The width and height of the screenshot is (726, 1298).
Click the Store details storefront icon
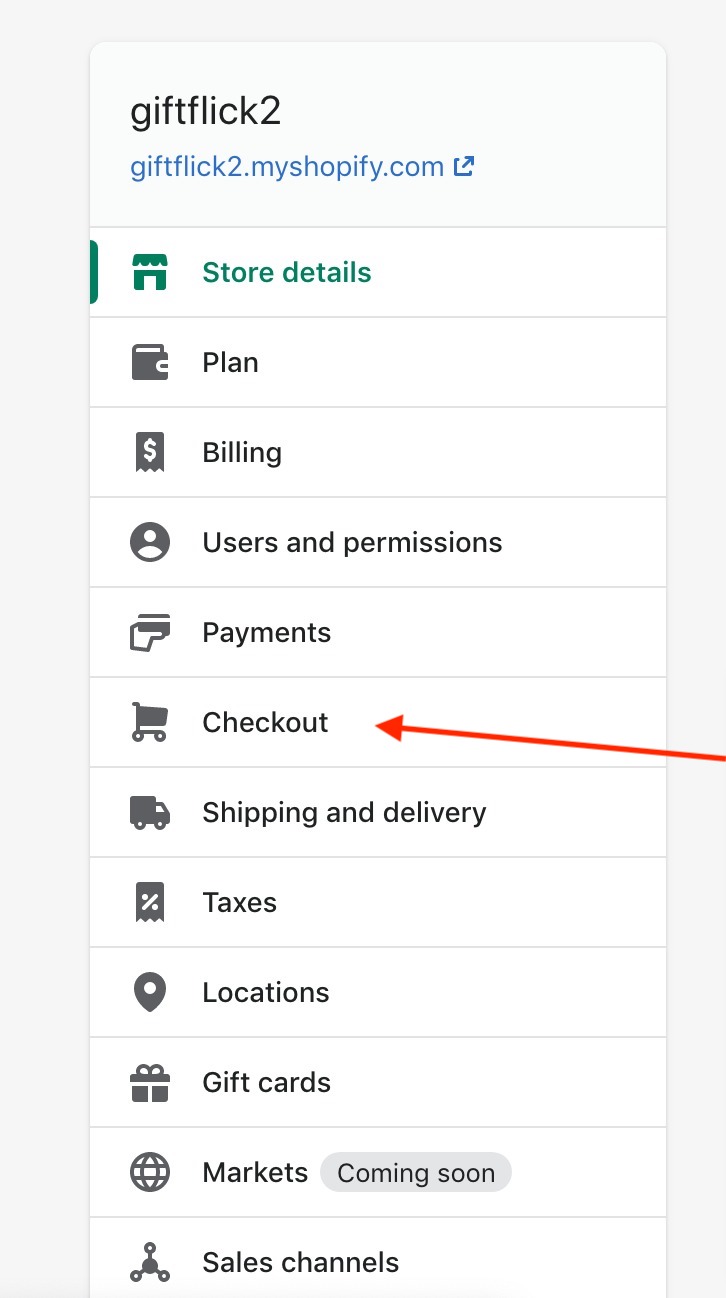pos(150,272)
